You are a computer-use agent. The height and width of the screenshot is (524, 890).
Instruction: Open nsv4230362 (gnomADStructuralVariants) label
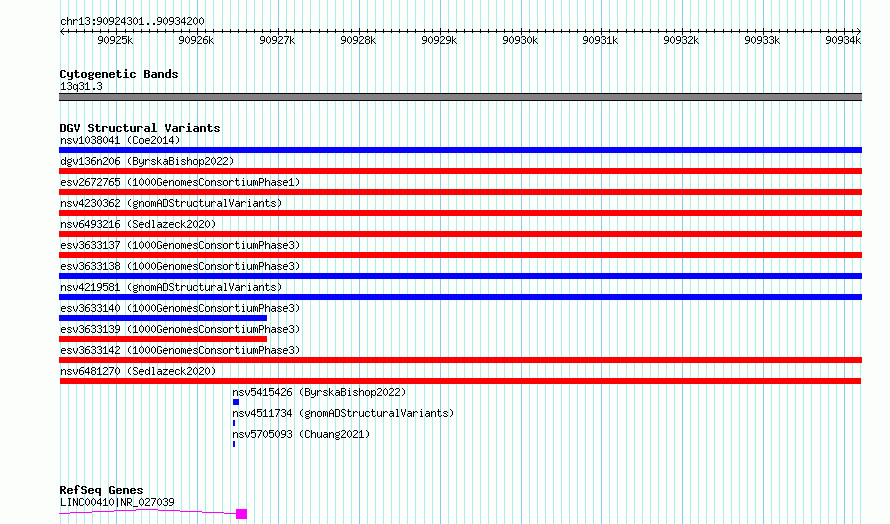(x=171, y=203)
